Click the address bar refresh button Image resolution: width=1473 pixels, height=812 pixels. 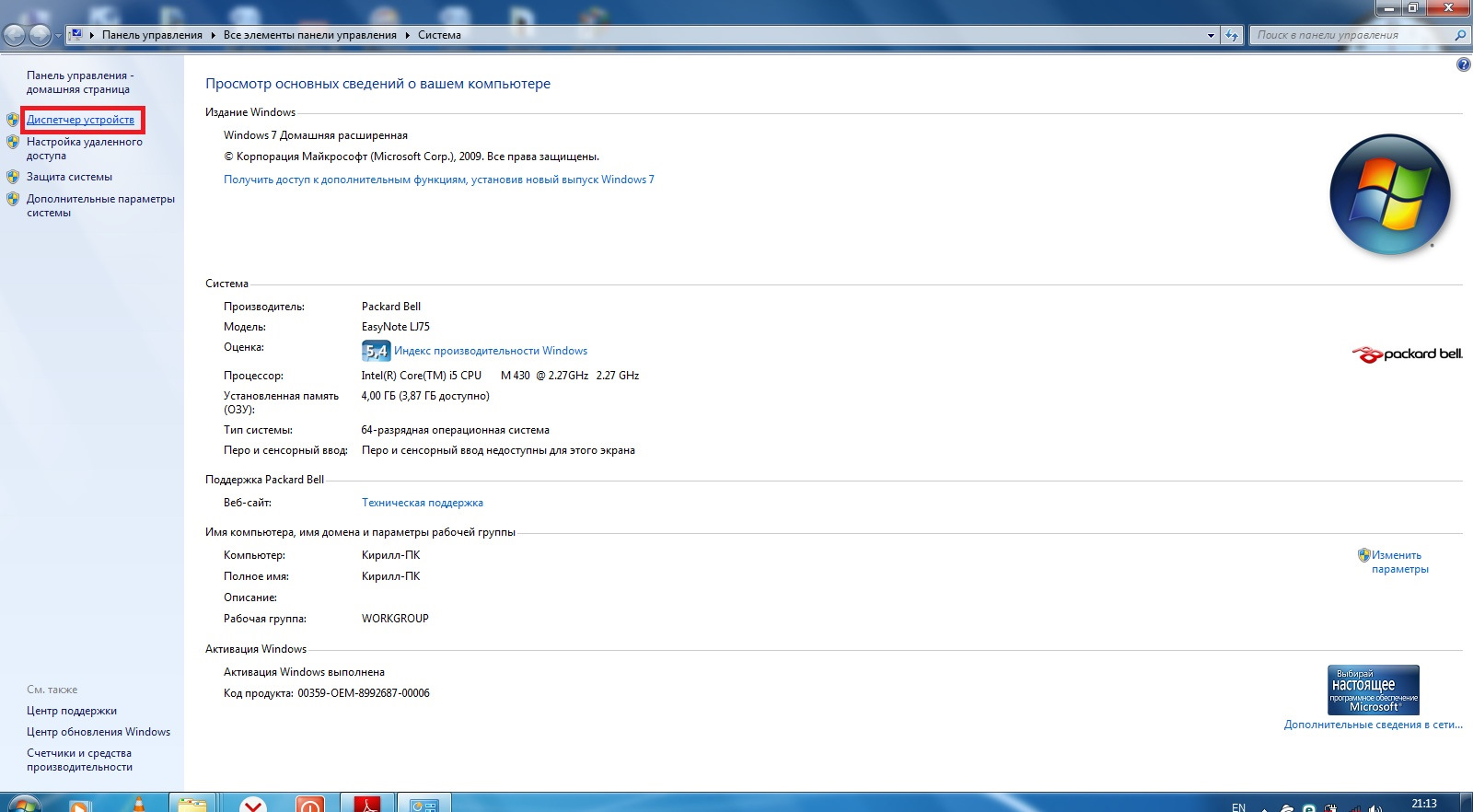pyautogui.click(x=1232, y=35)
